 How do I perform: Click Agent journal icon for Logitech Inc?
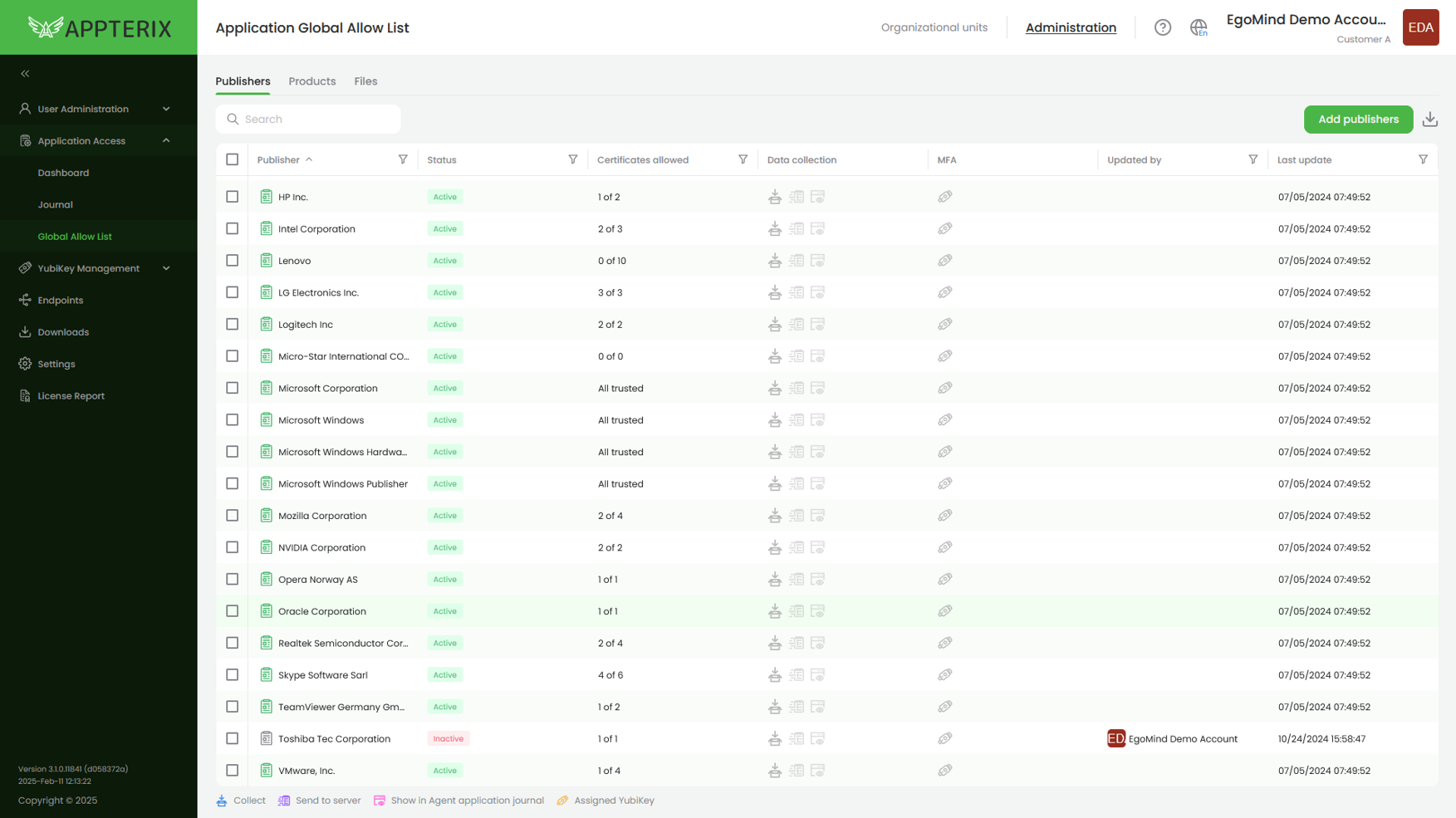coord(817,325)
